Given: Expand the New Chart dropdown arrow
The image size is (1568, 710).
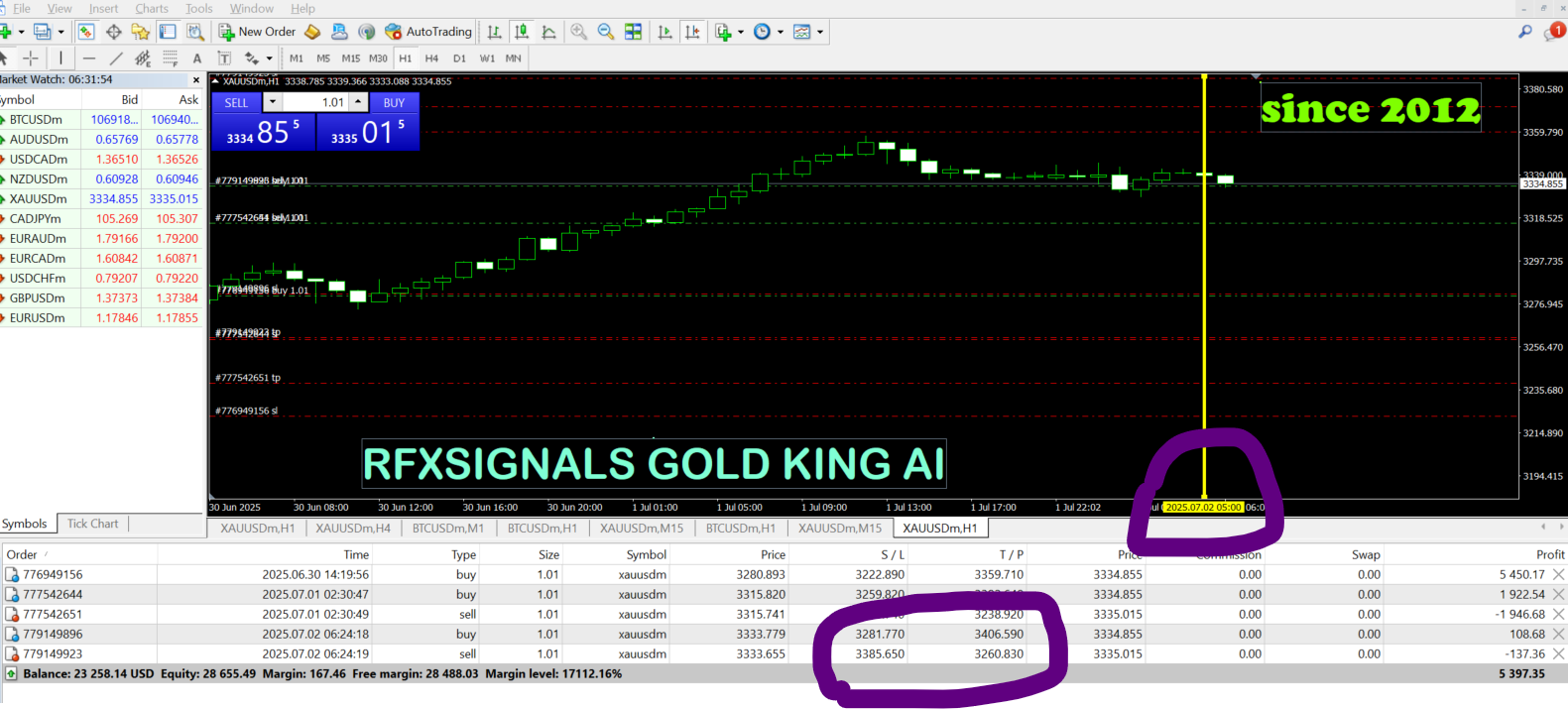Looking at the screenshot, I should 21,32.
